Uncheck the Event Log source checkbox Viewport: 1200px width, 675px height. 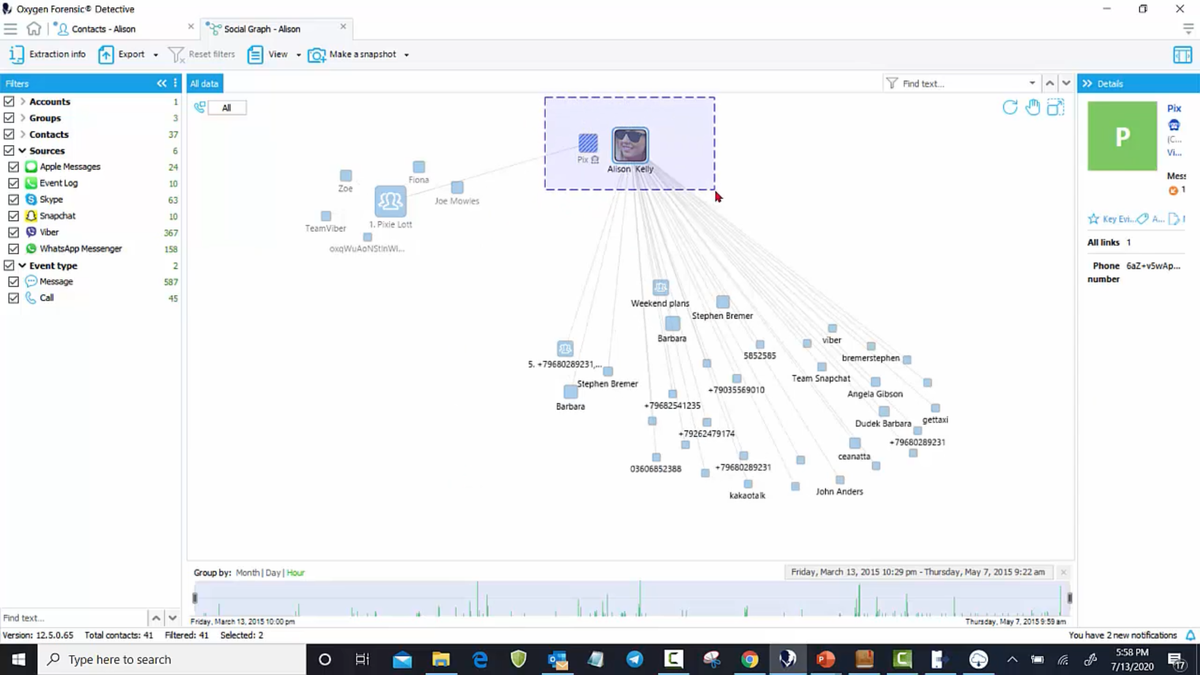pos(14,183)
